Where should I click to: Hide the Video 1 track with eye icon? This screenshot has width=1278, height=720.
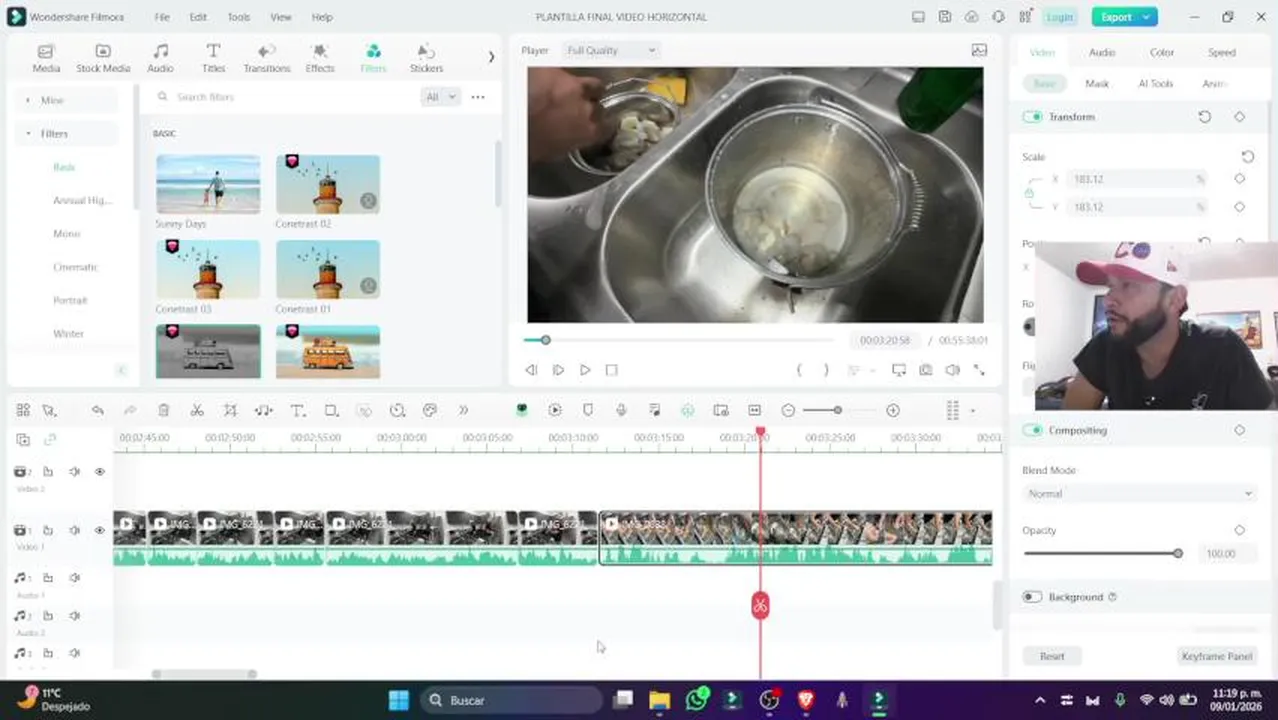click(x=99, y=530)
